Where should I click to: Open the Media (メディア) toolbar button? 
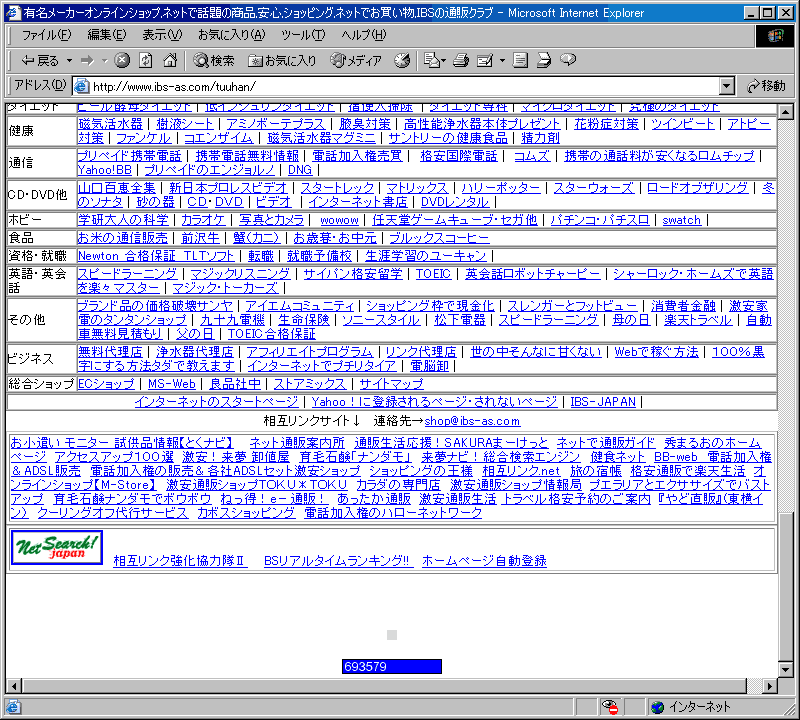pos(356,61)
